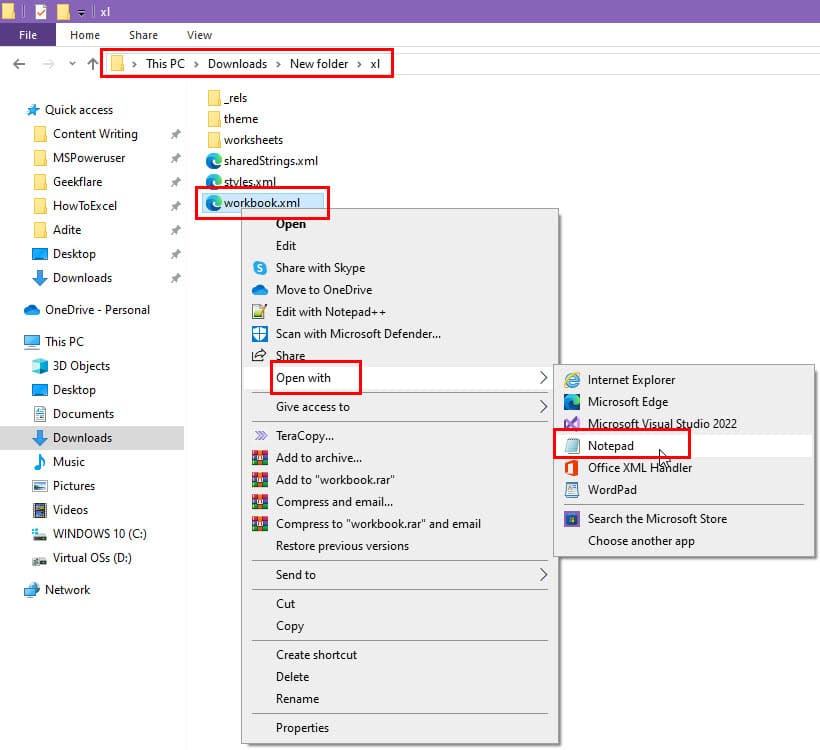Choose Edit with Notepad++
The image size is (820, 750).
click(331, 312)
